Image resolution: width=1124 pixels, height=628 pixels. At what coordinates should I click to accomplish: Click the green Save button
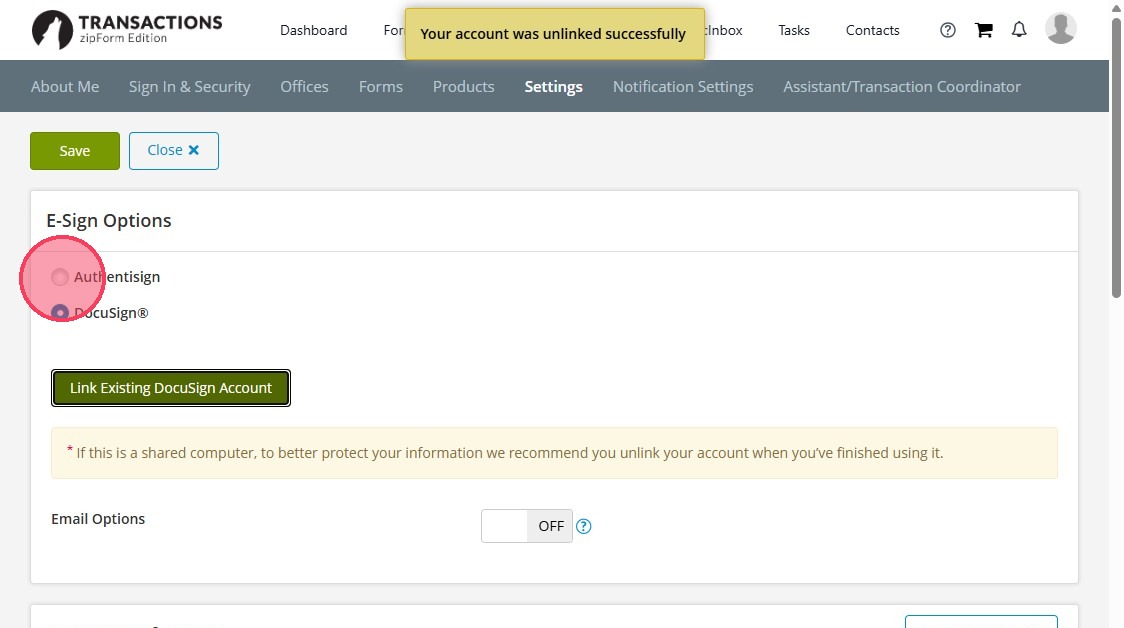pyautogui.click(x=75, y=151)
